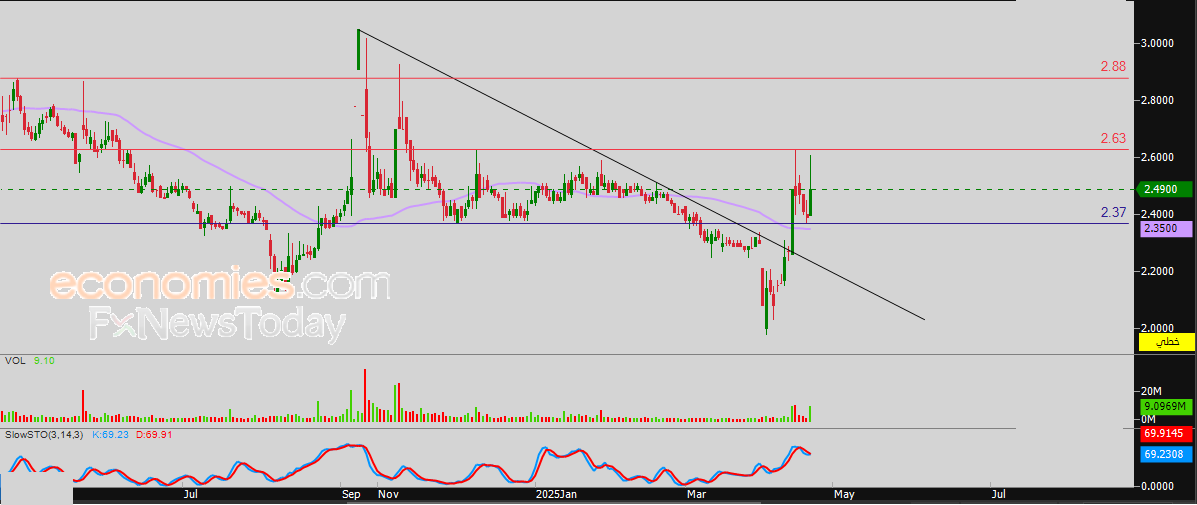
Task: Select the descending black trendline
Action: [641, 175]
